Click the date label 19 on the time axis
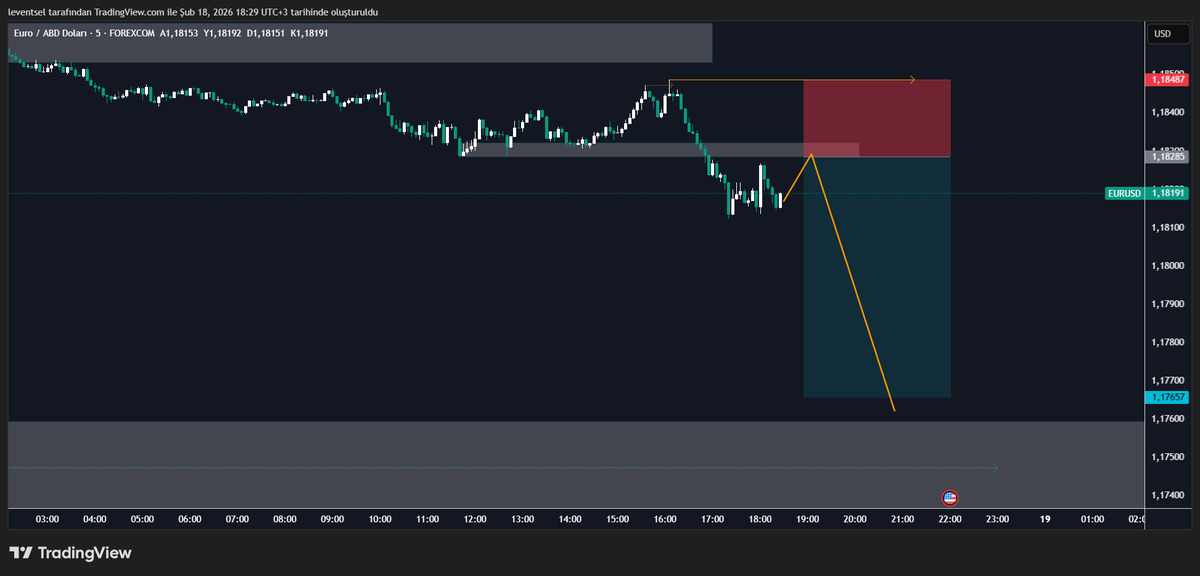The width and height of the screenshot is (1200, 576). [1045, 519]
